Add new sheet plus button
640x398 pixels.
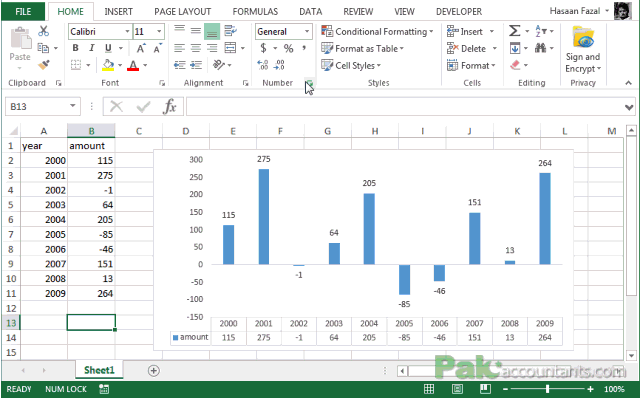tap(153, 371)
